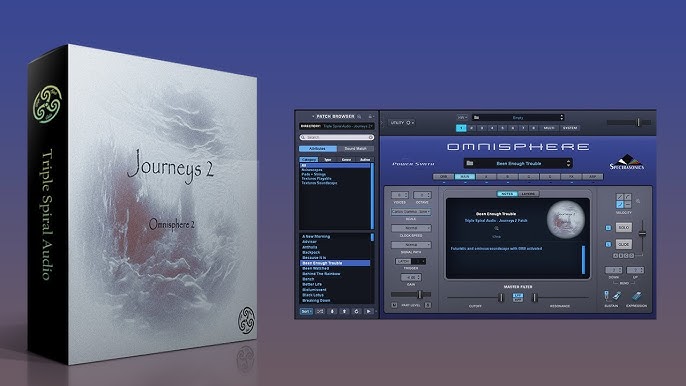
Task: Click the Spectrasonics logo
Action: click(627, 162)
